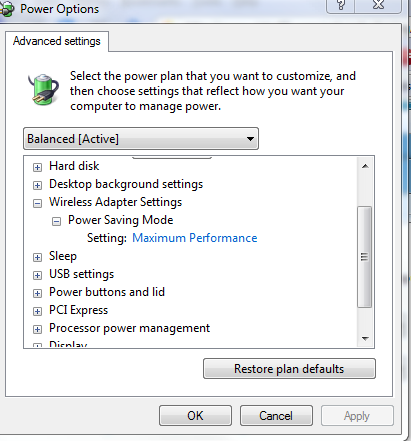Click the settings list scrollbar thumb

coord(365,257)
